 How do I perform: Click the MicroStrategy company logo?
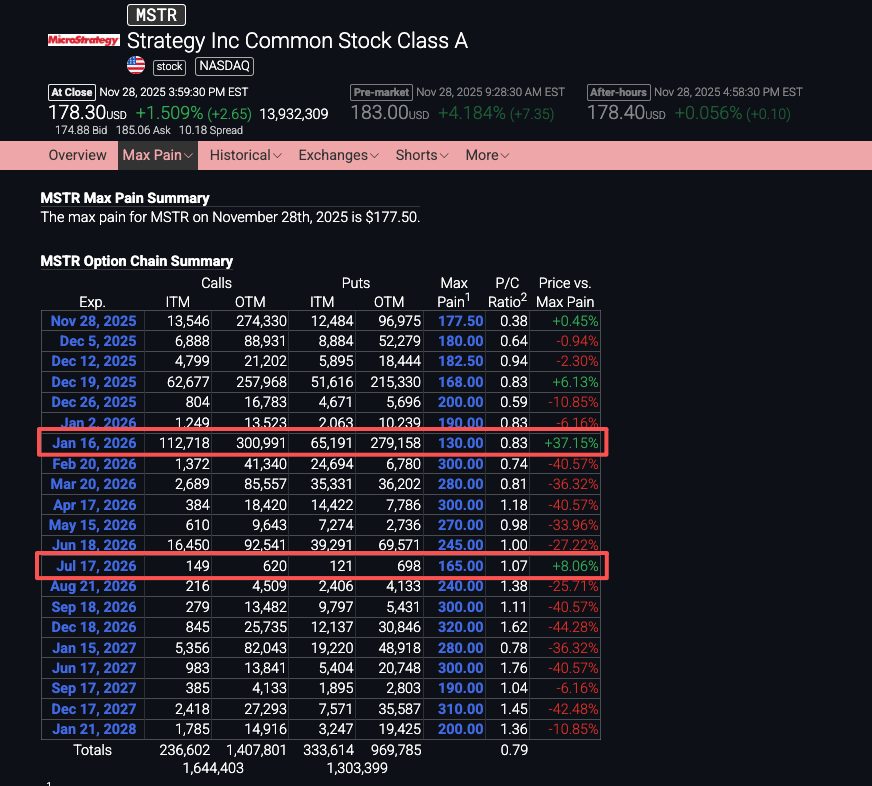[83, 40]
